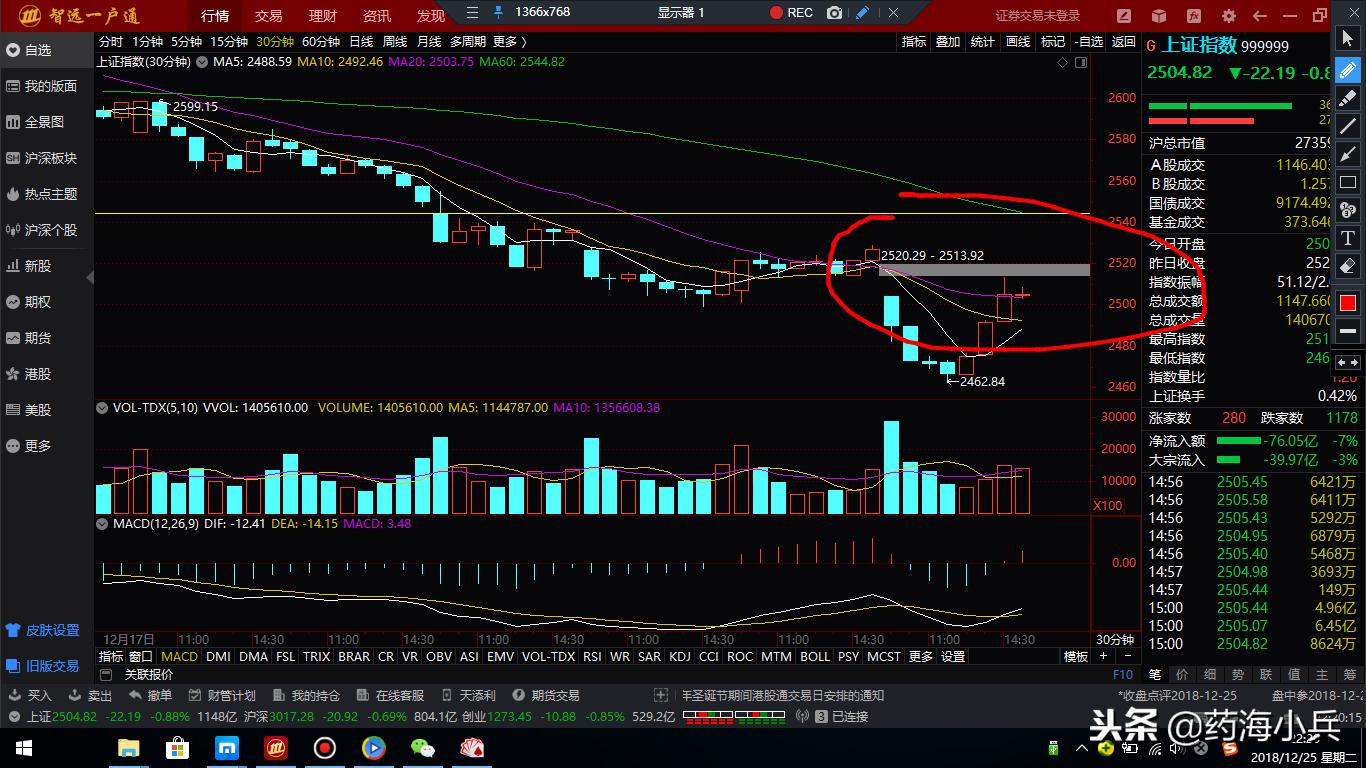Switch indicator to KDJ tab

(680, 657)
